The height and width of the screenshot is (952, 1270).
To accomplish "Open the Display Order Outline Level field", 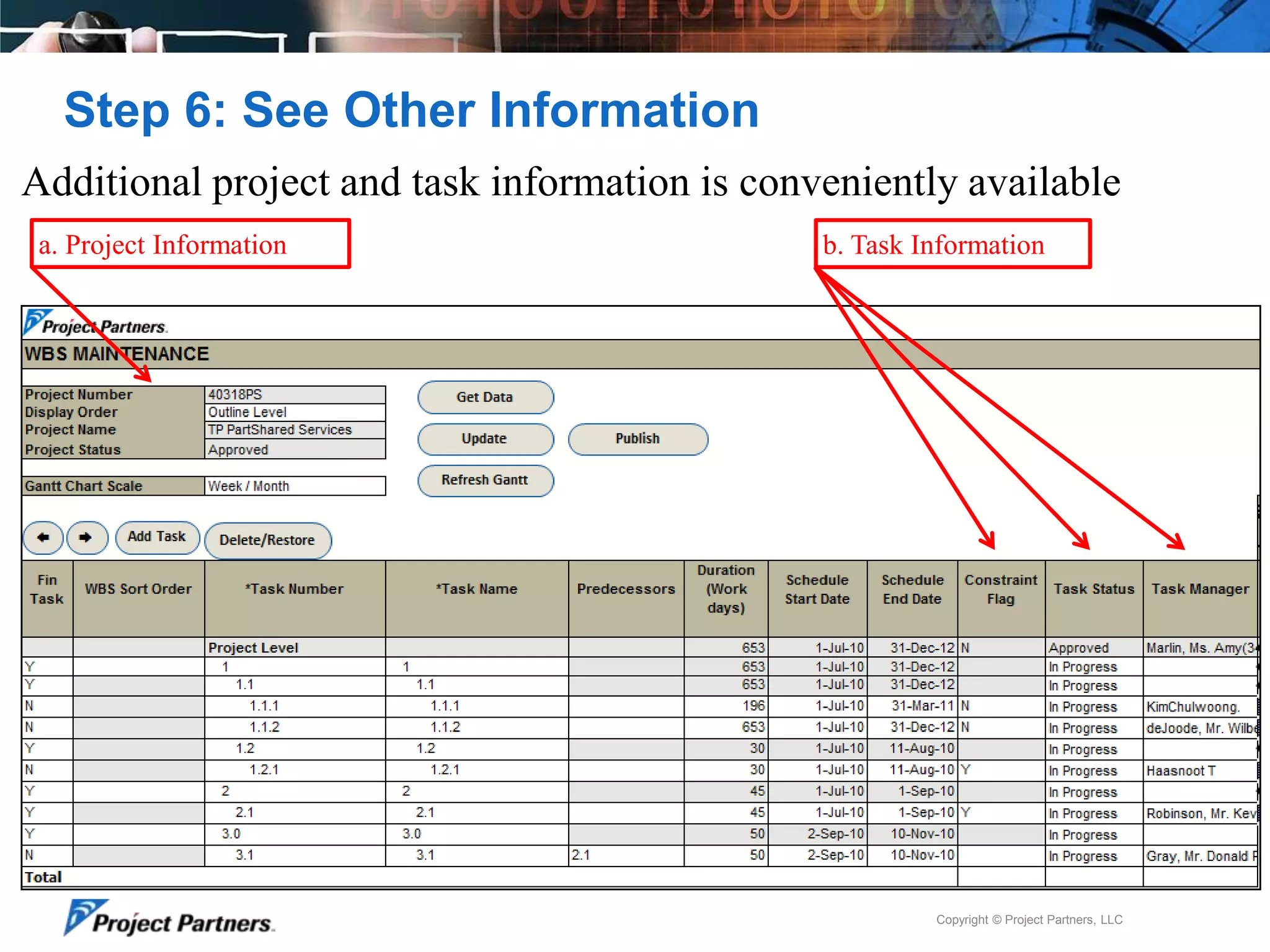I will click(295, 412).
